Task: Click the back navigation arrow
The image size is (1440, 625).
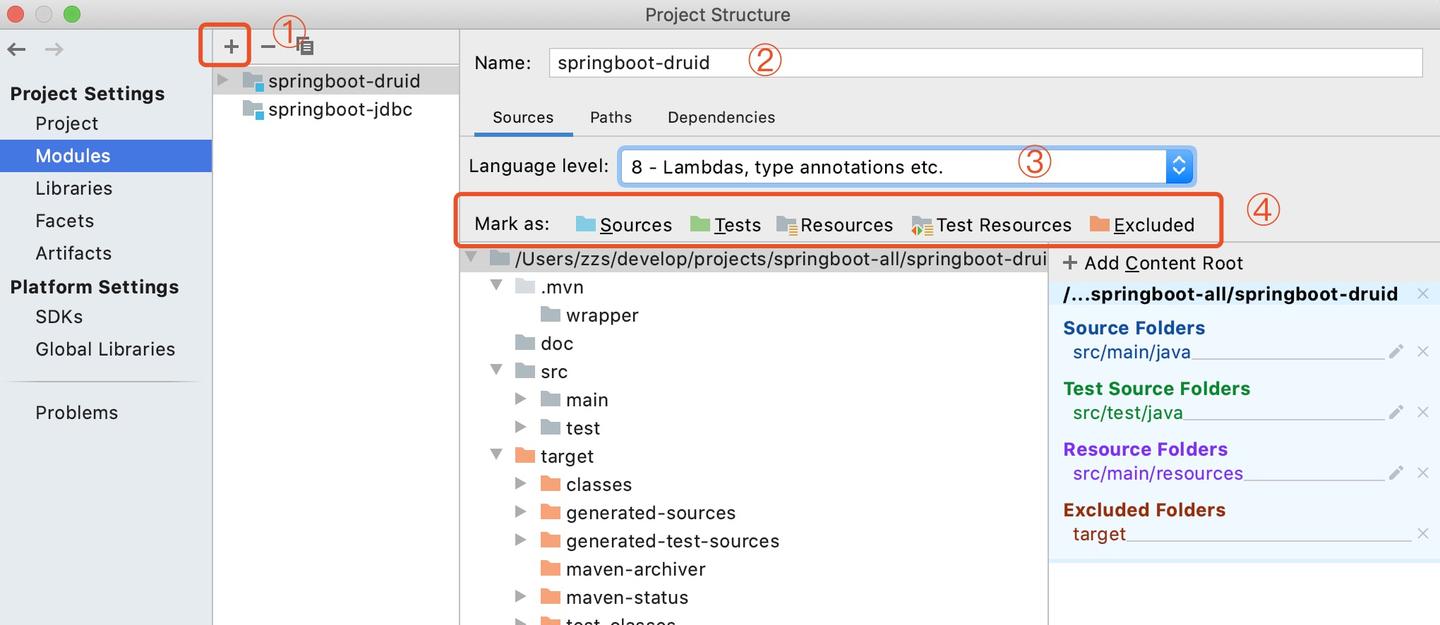Action: tap(17, 49)
